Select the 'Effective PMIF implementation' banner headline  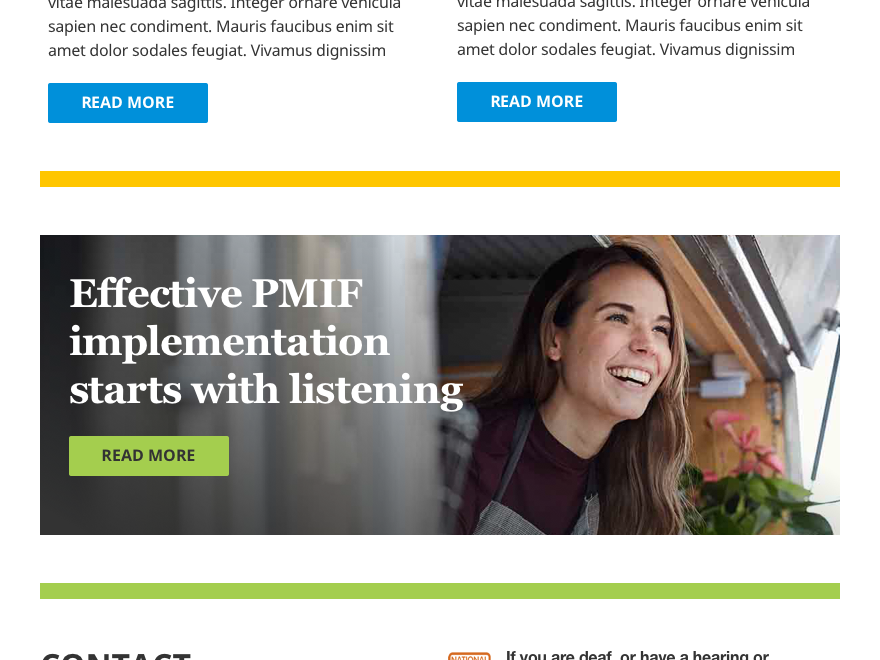266,341
